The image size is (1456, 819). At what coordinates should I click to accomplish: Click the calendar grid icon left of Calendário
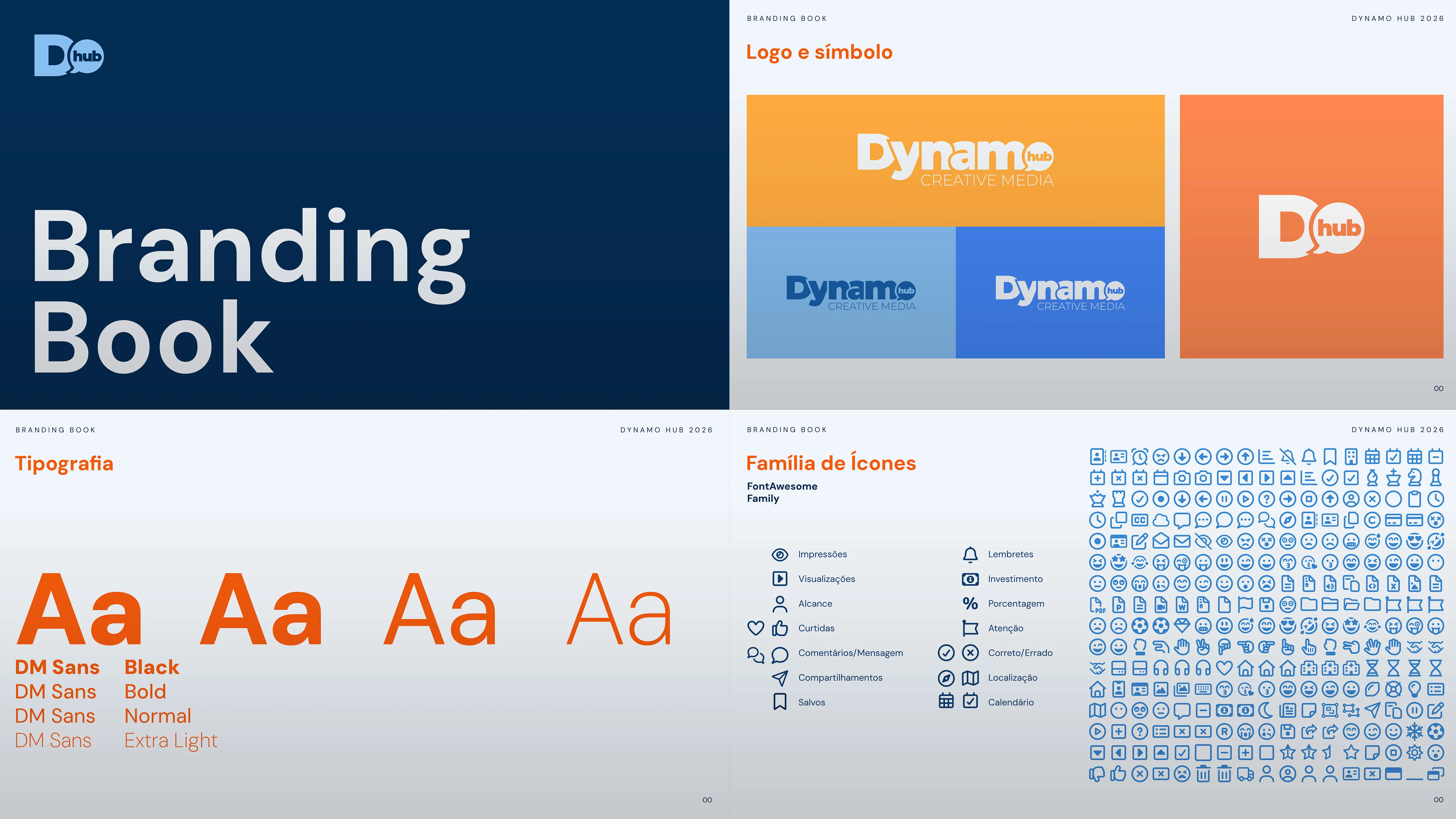[x=946, y=702]
